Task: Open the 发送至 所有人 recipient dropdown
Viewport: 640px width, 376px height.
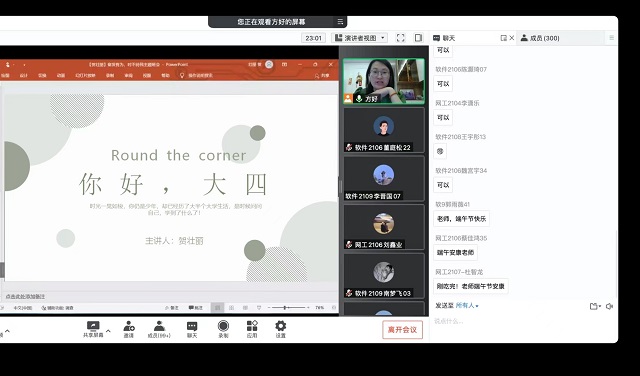Action: point(467,305)
